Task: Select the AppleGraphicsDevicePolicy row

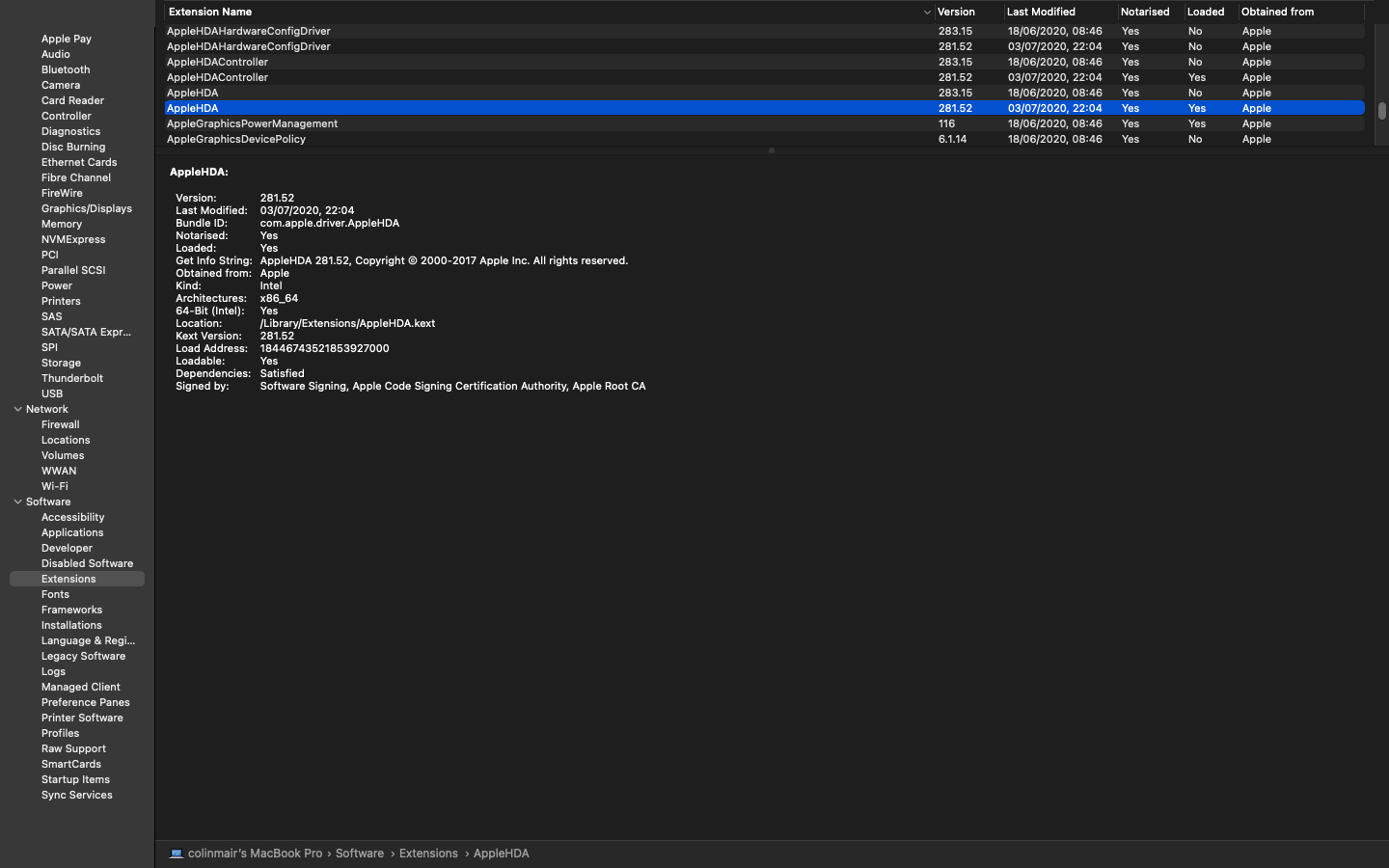Action: tap(764, 139)
